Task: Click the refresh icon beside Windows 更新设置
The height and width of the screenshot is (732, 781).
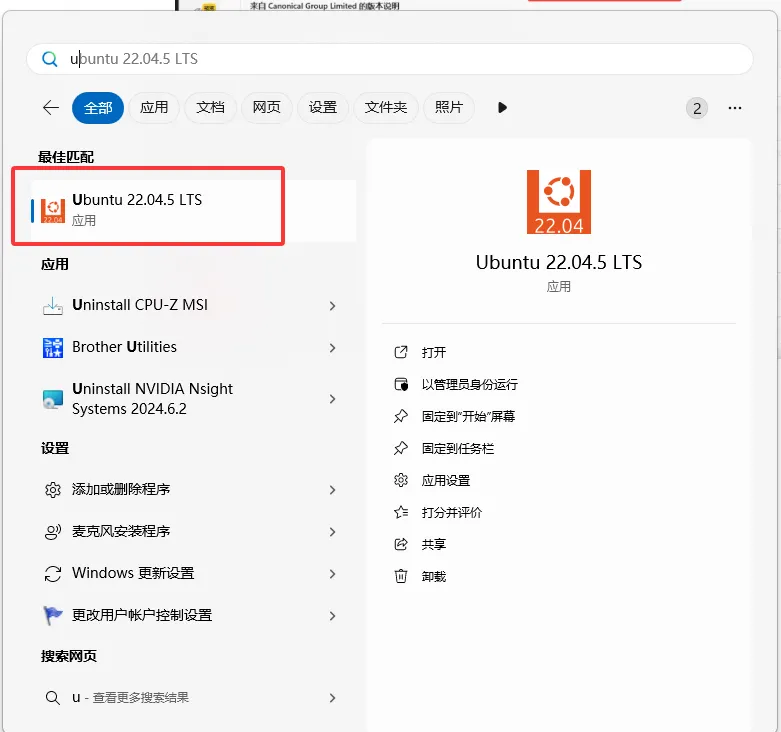Action: pyautogui.click(x=53, y=574)
